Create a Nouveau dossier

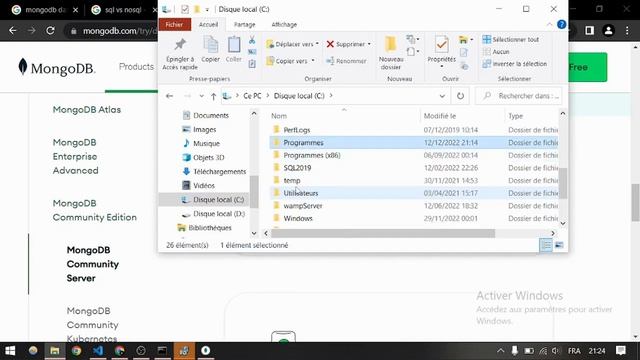tap(391, 53)
